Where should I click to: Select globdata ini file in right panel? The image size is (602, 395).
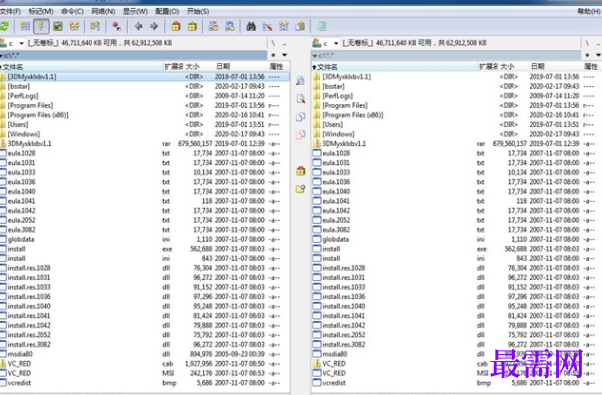[456, 239]
